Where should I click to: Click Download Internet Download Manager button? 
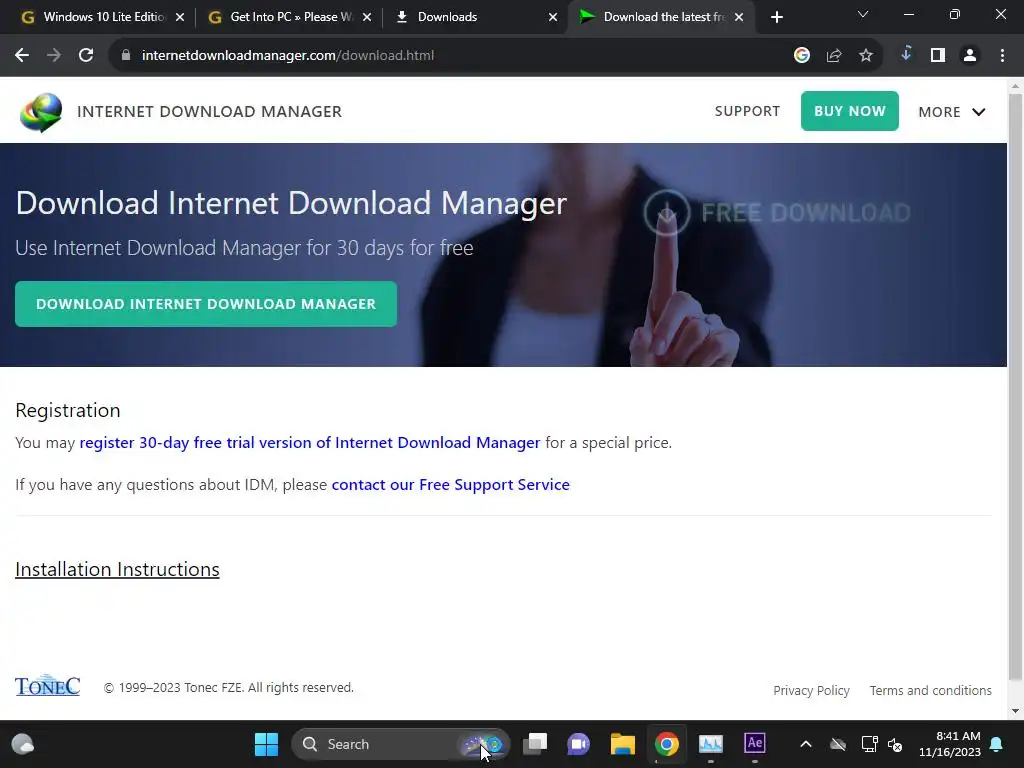click(x=206, y=304)
